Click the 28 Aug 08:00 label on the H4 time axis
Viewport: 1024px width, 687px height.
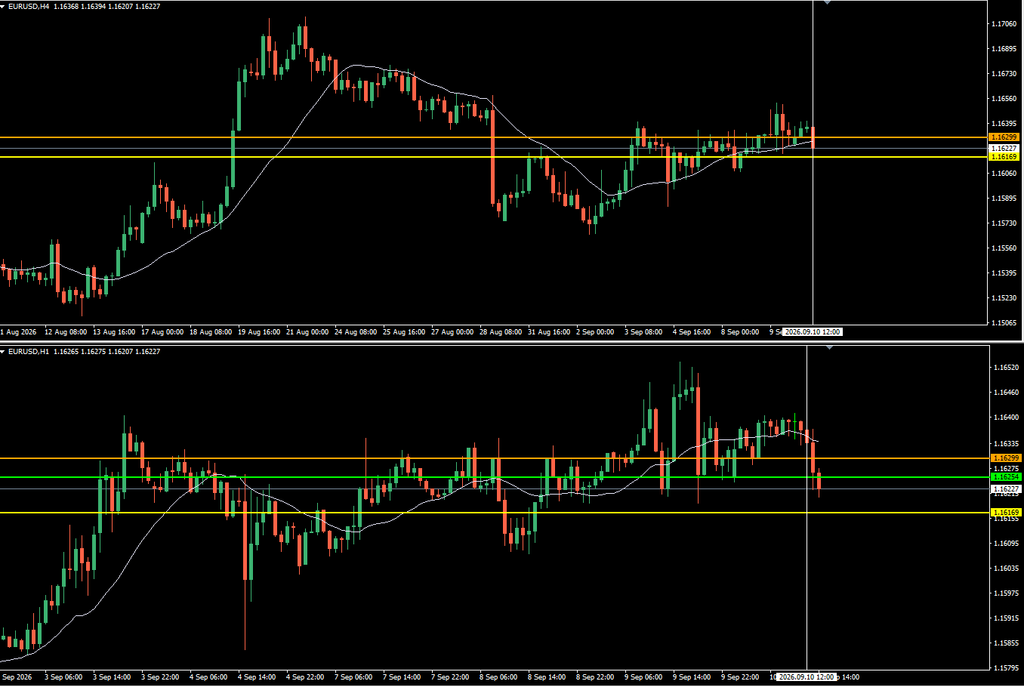click(x=501, y=332)
